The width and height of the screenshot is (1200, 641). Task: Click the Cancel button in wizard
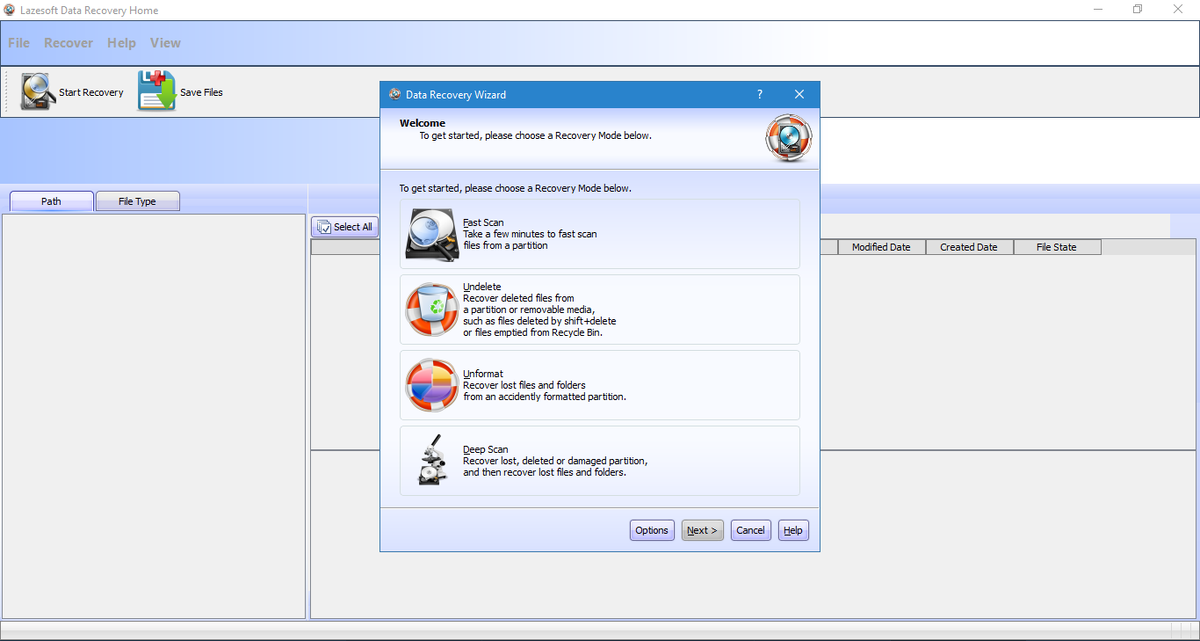(x=751, y=531)
